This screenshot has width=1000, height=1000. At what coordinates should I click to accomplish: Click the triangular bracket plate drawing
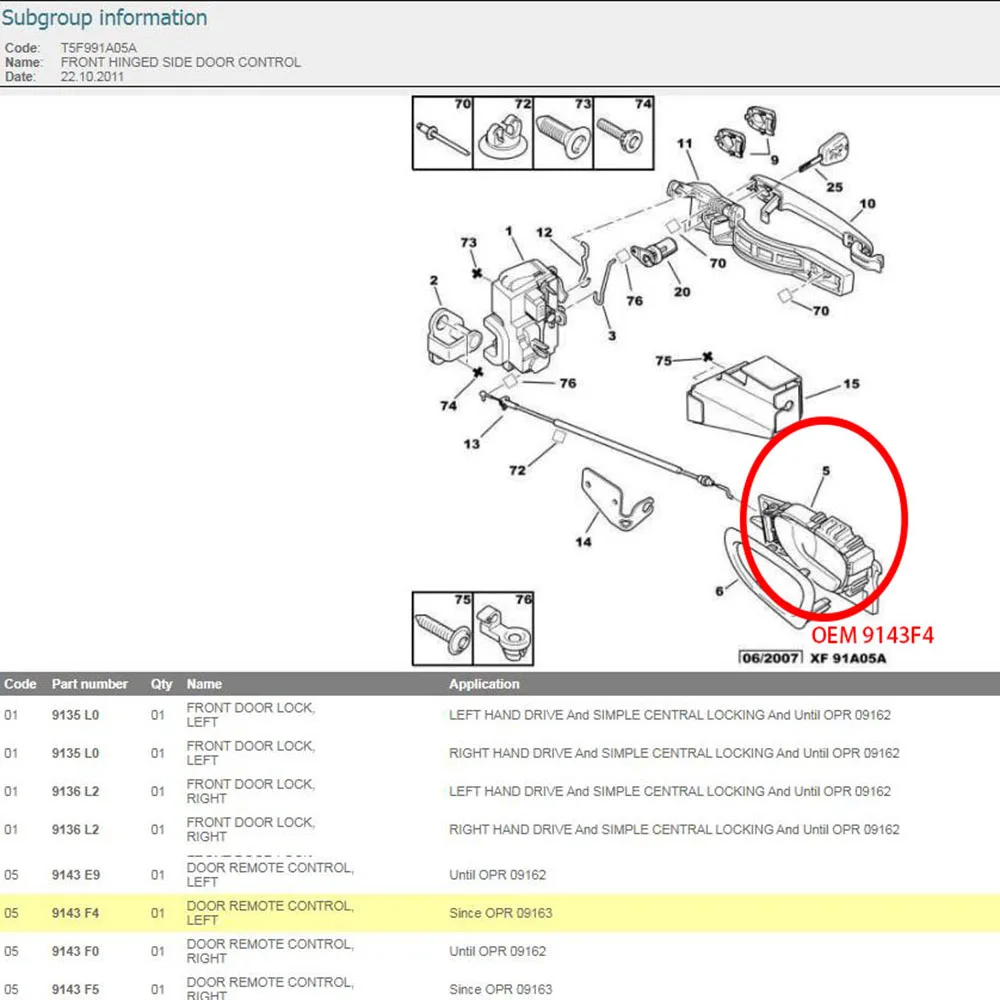point(616,500)
